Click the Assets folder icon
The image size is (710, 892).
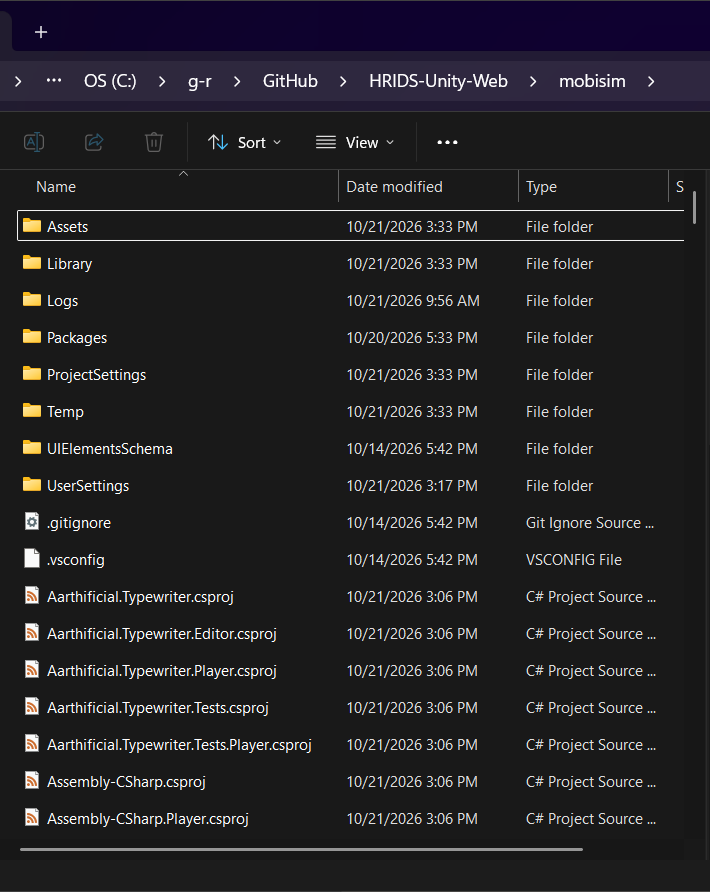tap(32, 226)
